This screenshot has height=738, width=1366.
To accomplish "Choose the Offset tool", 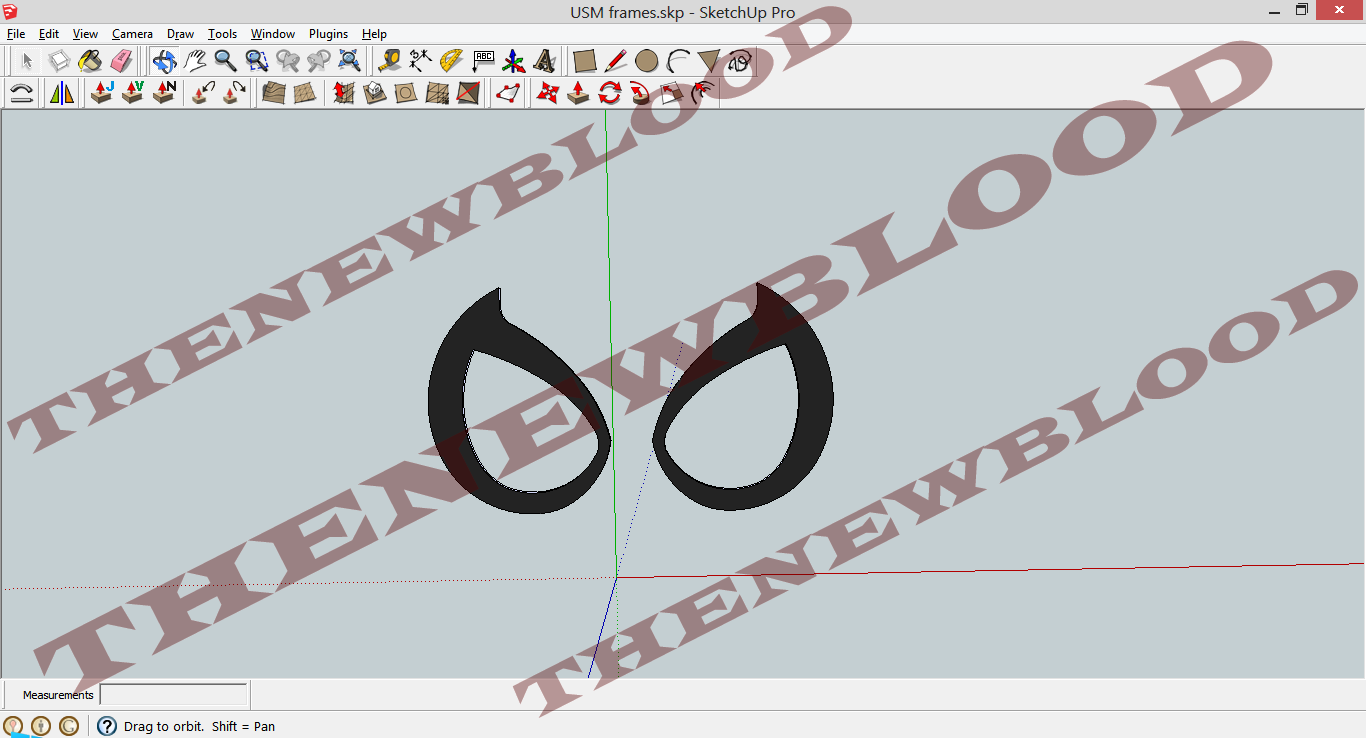I will (702, 93).
